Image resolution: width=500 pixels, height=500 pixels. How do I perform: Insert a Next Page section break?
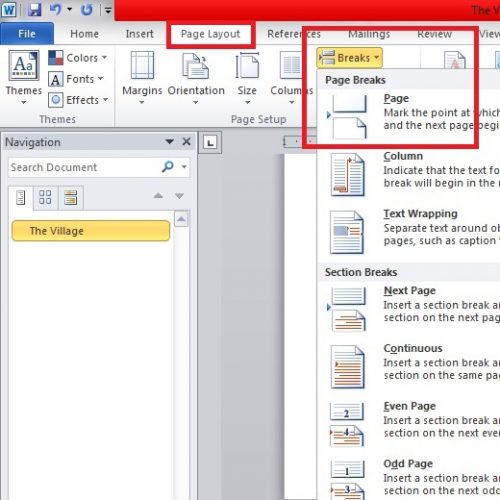coord(409,309)
